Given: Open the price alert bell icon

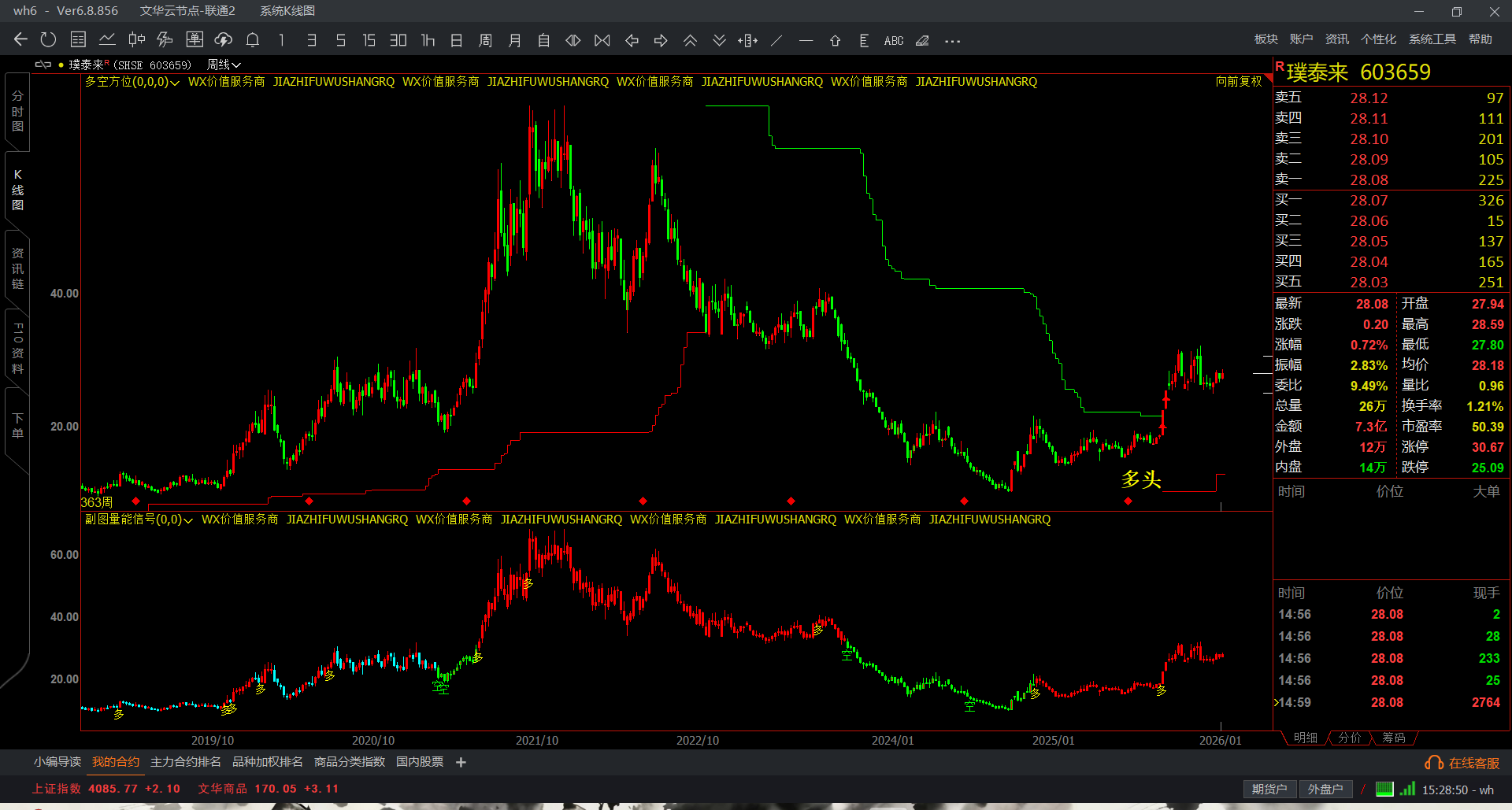Looking at the screenshot, I should [253, 40].
